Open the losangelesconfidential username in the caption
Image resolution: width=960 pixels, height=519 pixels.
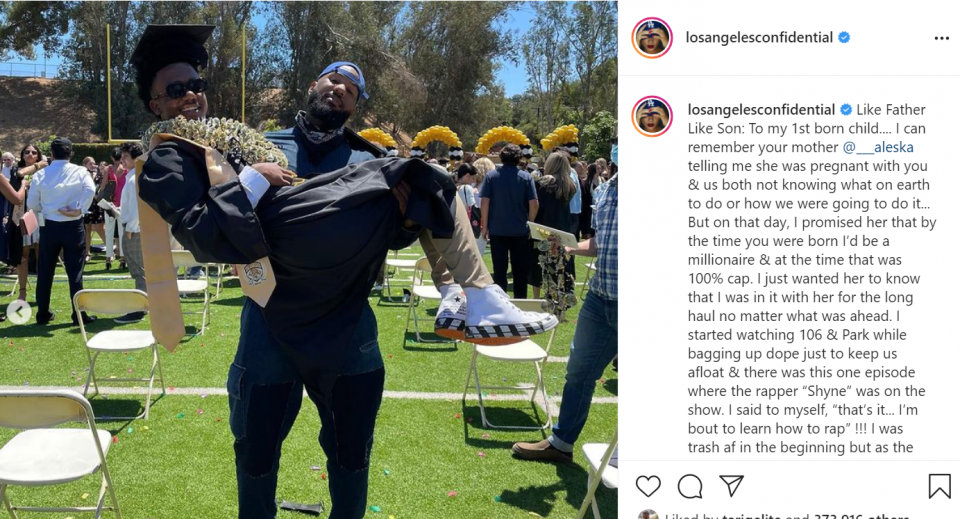tap(761, 110)
